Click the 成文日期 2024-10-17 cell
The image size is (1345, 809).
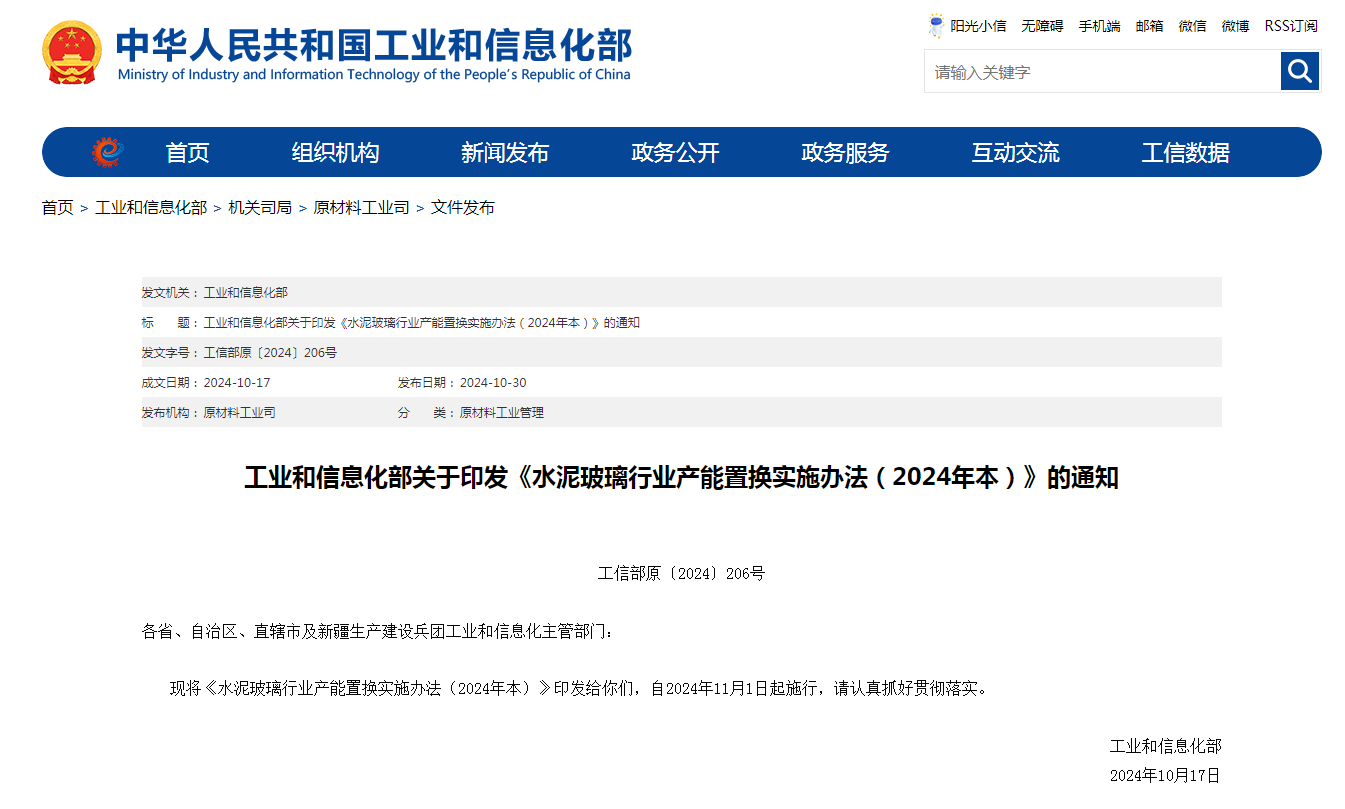[206, 382]
